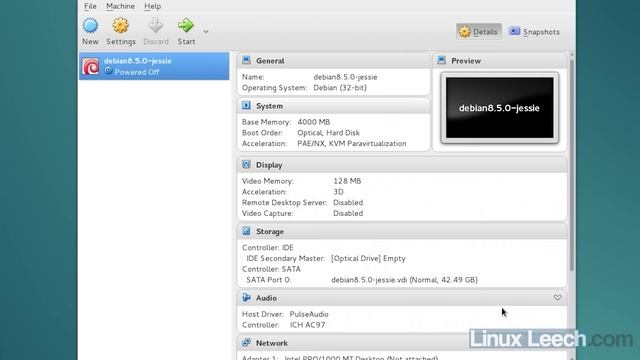Open the Machine menu
Viewport: 640px width, 360px height.
pyautogui.click(x=120, y=6)
